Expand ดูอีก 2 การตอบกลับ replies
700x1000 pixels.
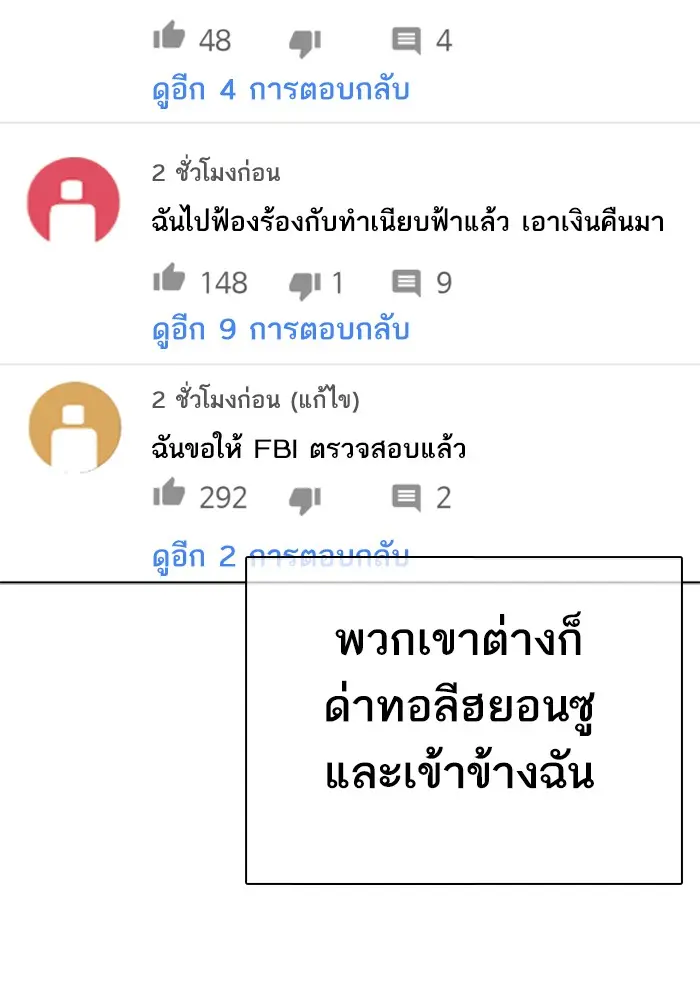pyautogui.click(x=281, y=557)
